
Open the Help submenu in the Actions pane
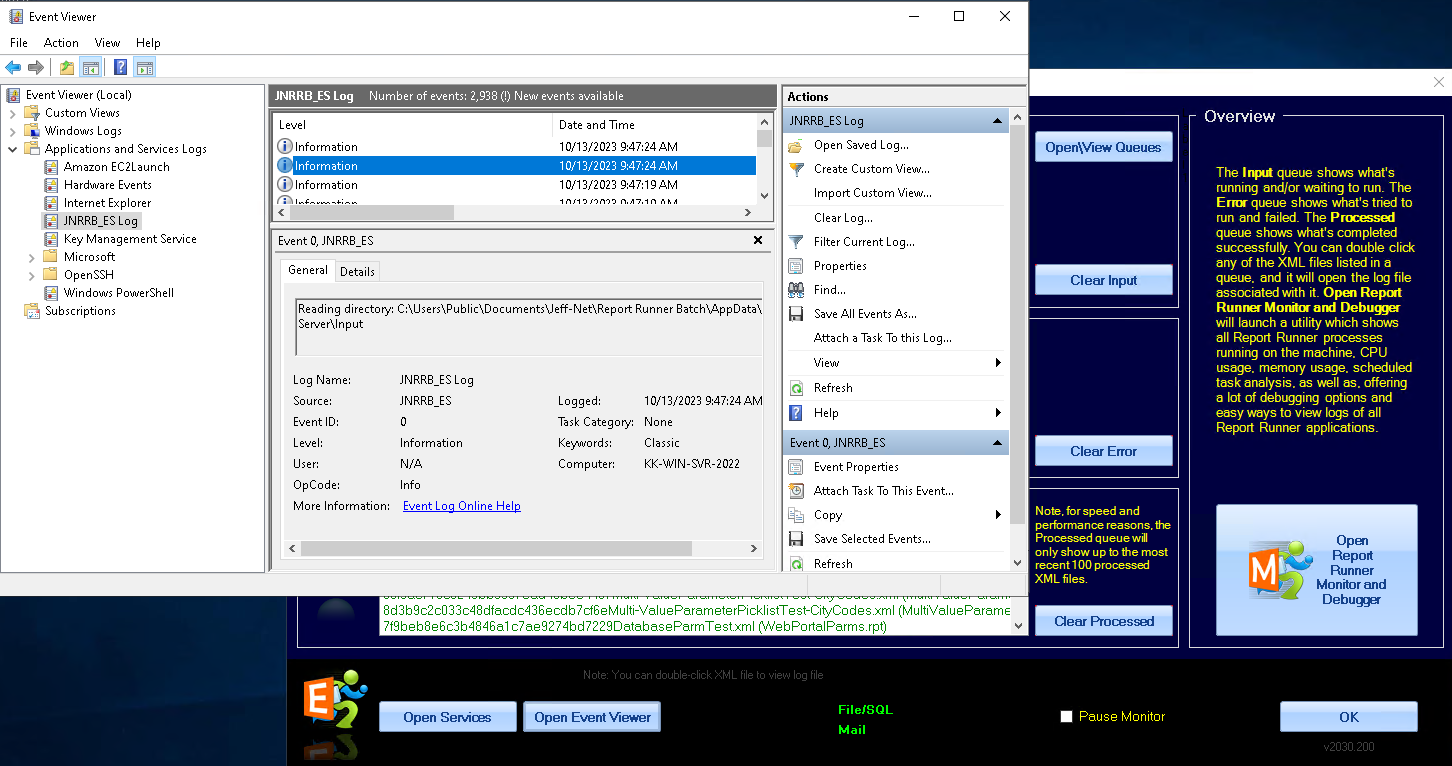pyautogui.click(x=896, y=413)
